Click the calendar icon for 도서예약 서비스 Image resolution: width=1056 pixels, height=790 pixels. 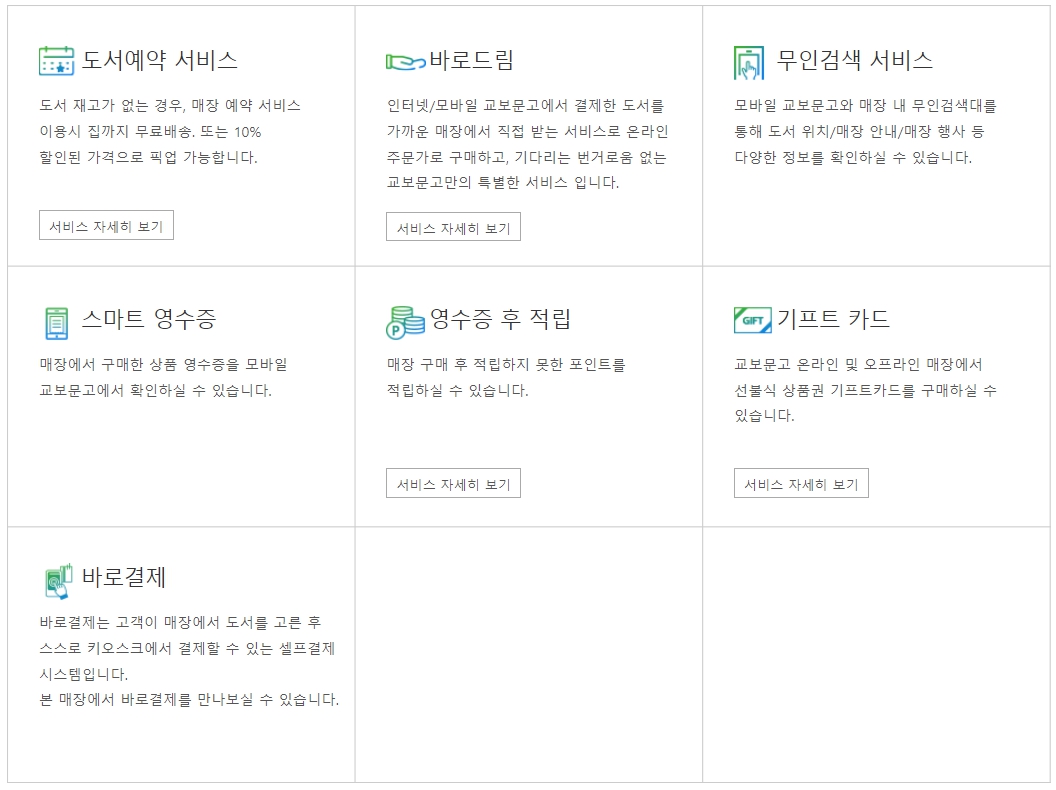(x=55, y=57)
